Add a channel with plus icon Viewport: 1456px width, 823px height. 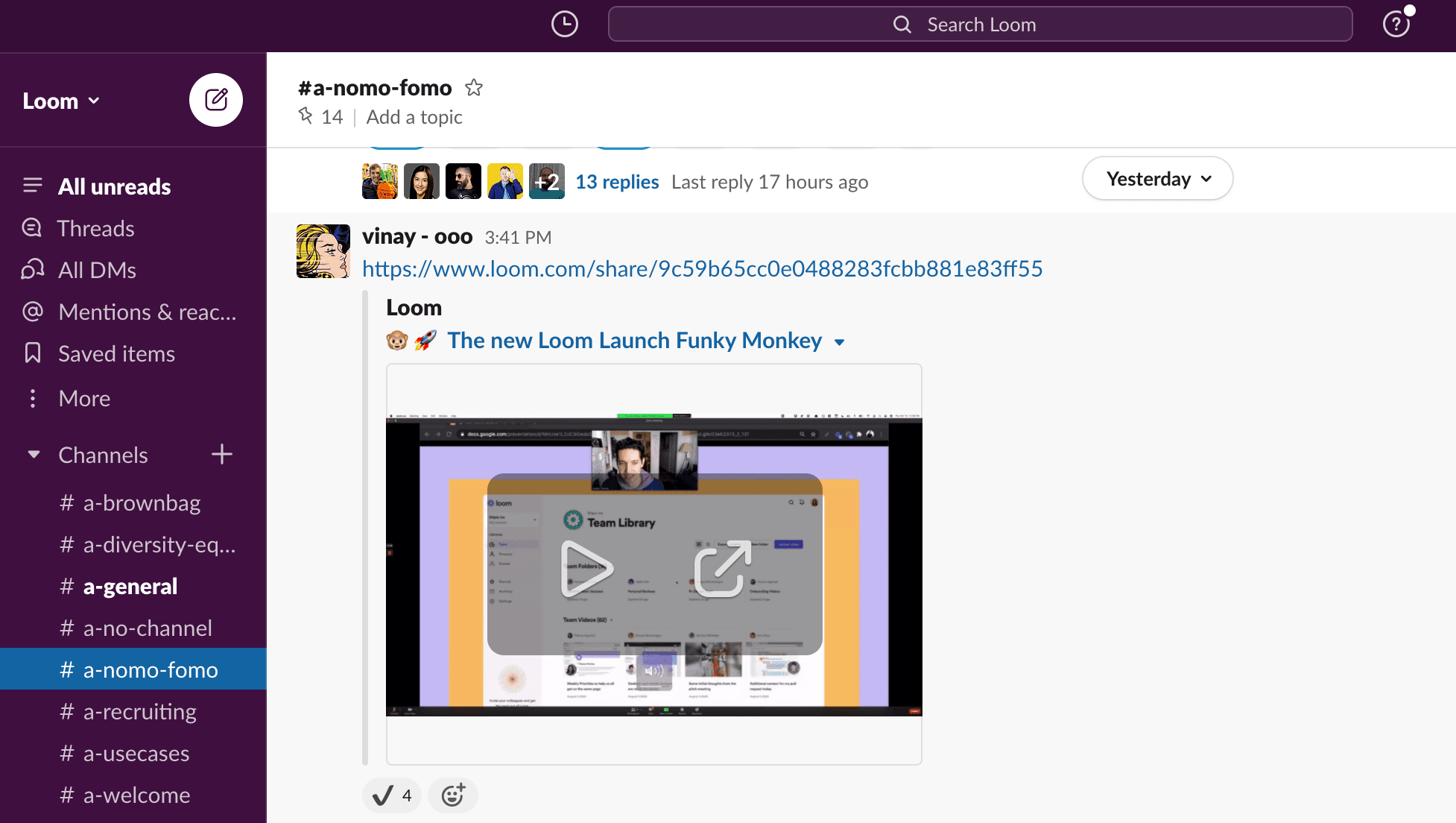[222, 455]
